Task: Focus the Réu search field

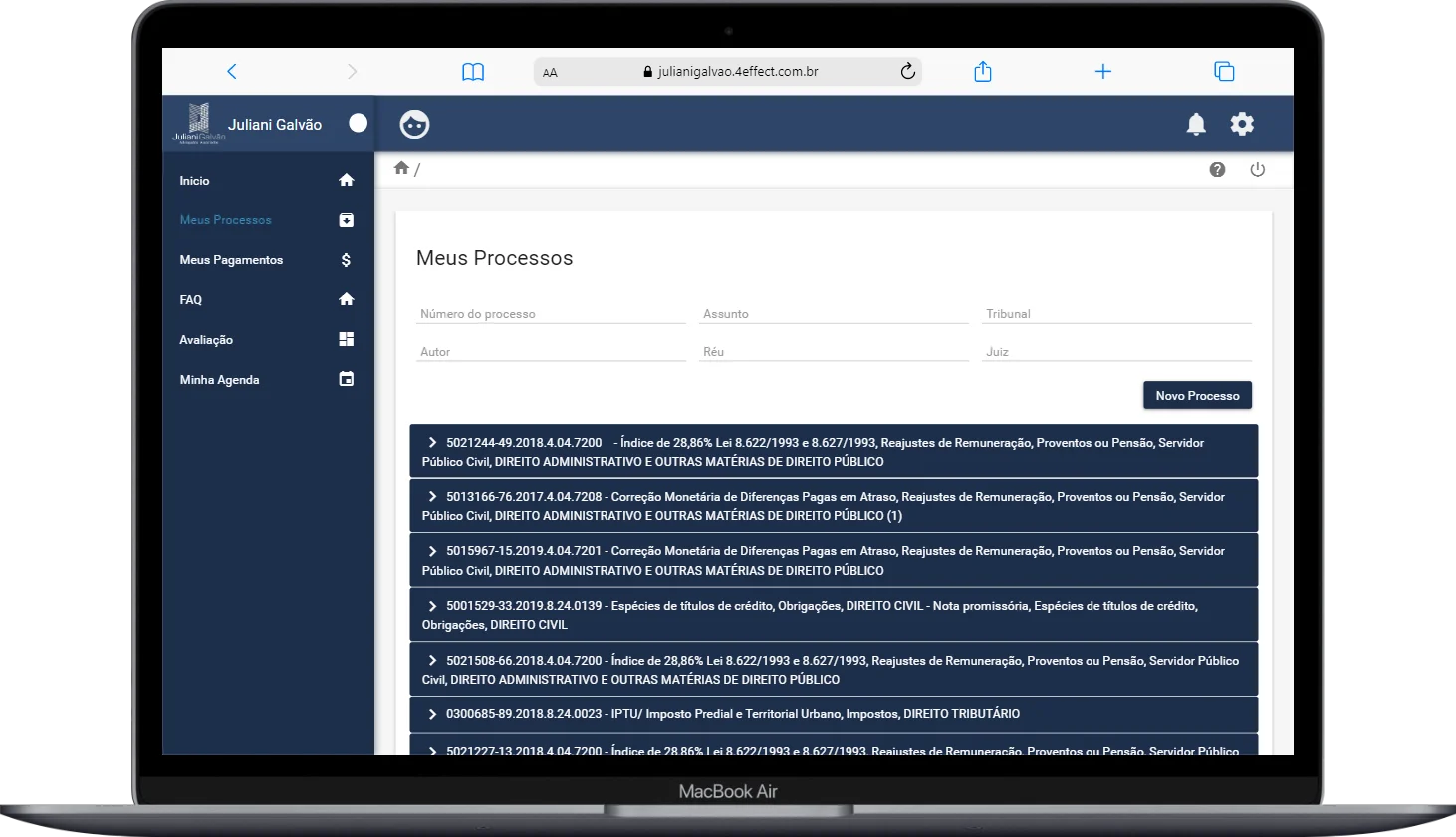Action: [834, 351]
